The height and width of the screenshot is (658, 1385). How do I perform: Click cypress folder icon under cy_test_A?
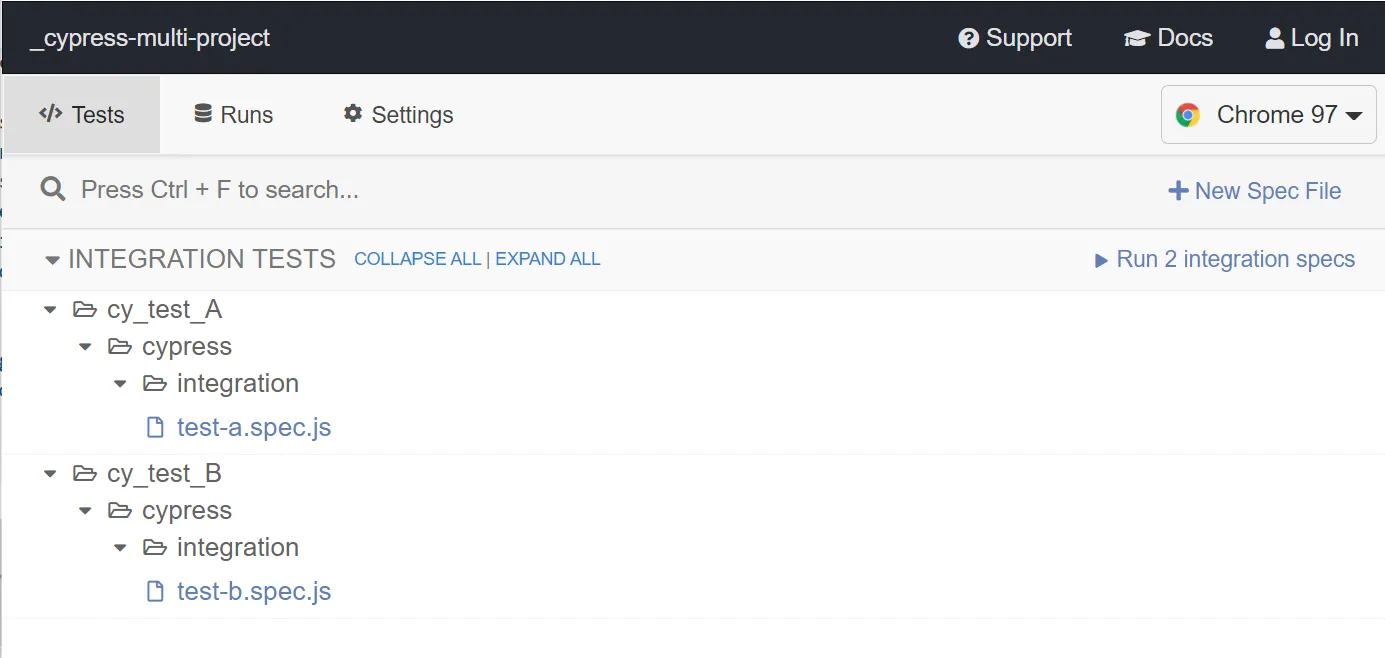120,347
